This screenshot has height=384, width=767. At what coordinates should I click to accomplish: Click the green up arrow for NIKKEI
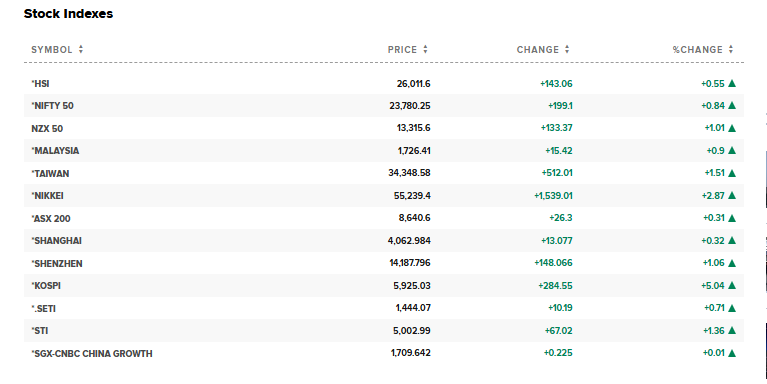coord(732,195)
